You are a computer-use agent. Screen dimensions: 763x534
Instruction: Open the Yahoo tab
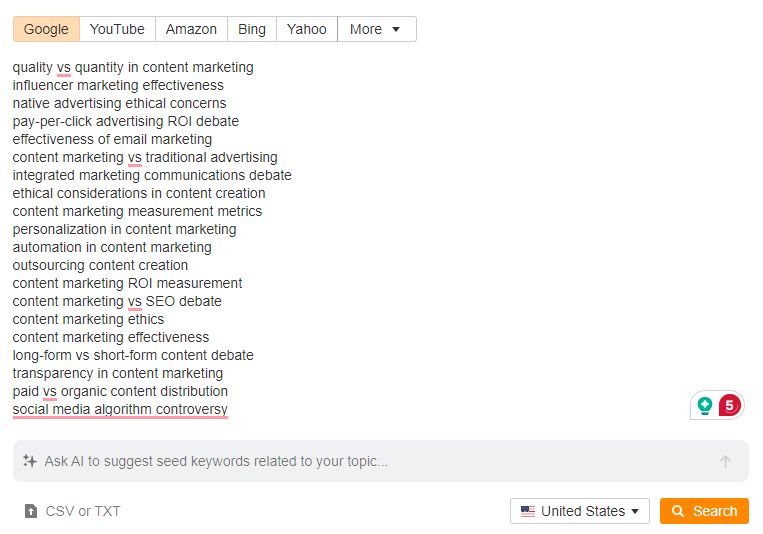pos(306,29)
